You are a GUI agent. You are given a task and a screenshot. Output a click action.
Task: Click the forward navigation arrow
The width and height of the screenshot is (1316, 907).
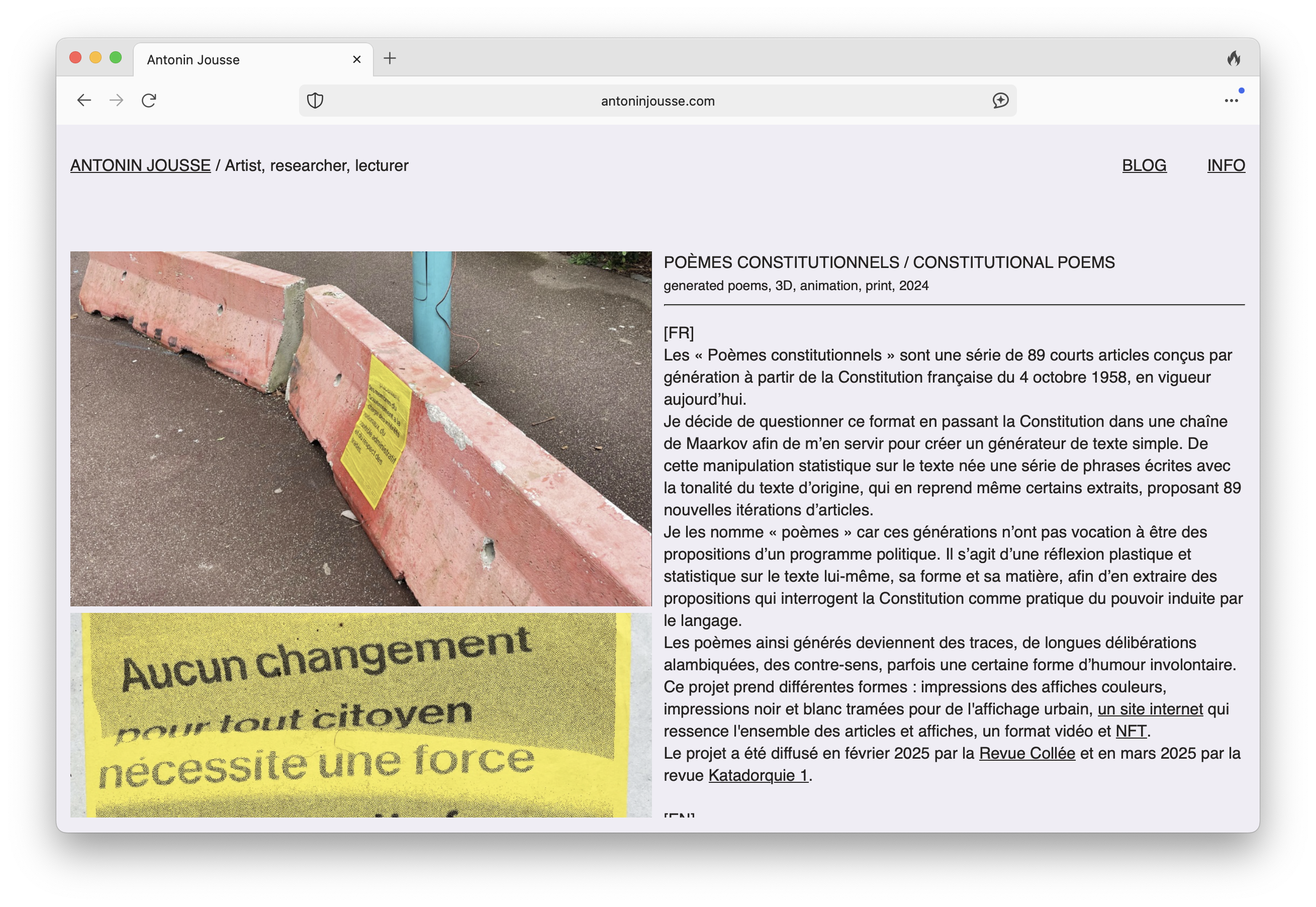tap(117, 101)
